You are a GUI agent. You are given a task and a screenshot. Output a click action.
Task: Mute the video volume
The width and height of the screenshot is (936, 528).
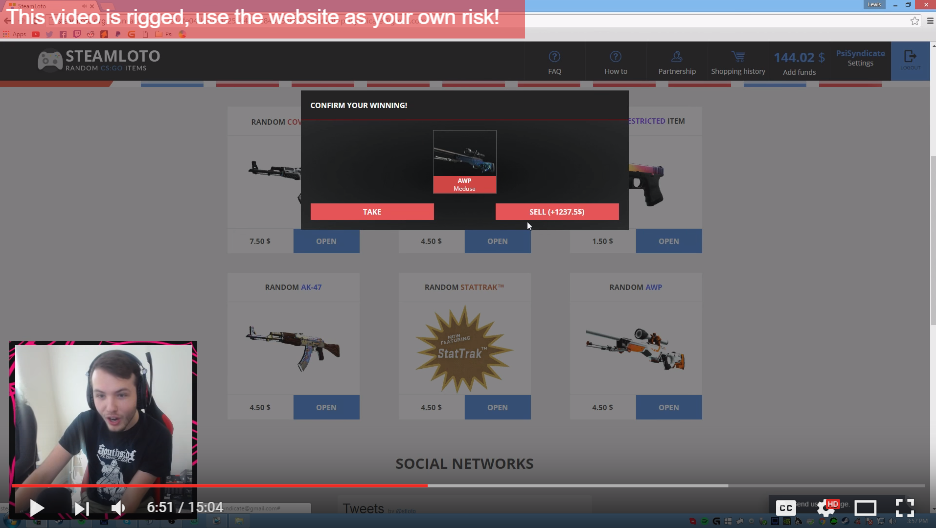118,508
